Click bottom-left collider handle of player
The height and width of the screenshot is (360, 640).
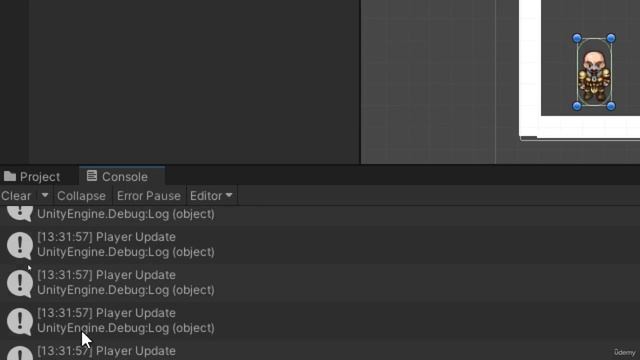577,107
